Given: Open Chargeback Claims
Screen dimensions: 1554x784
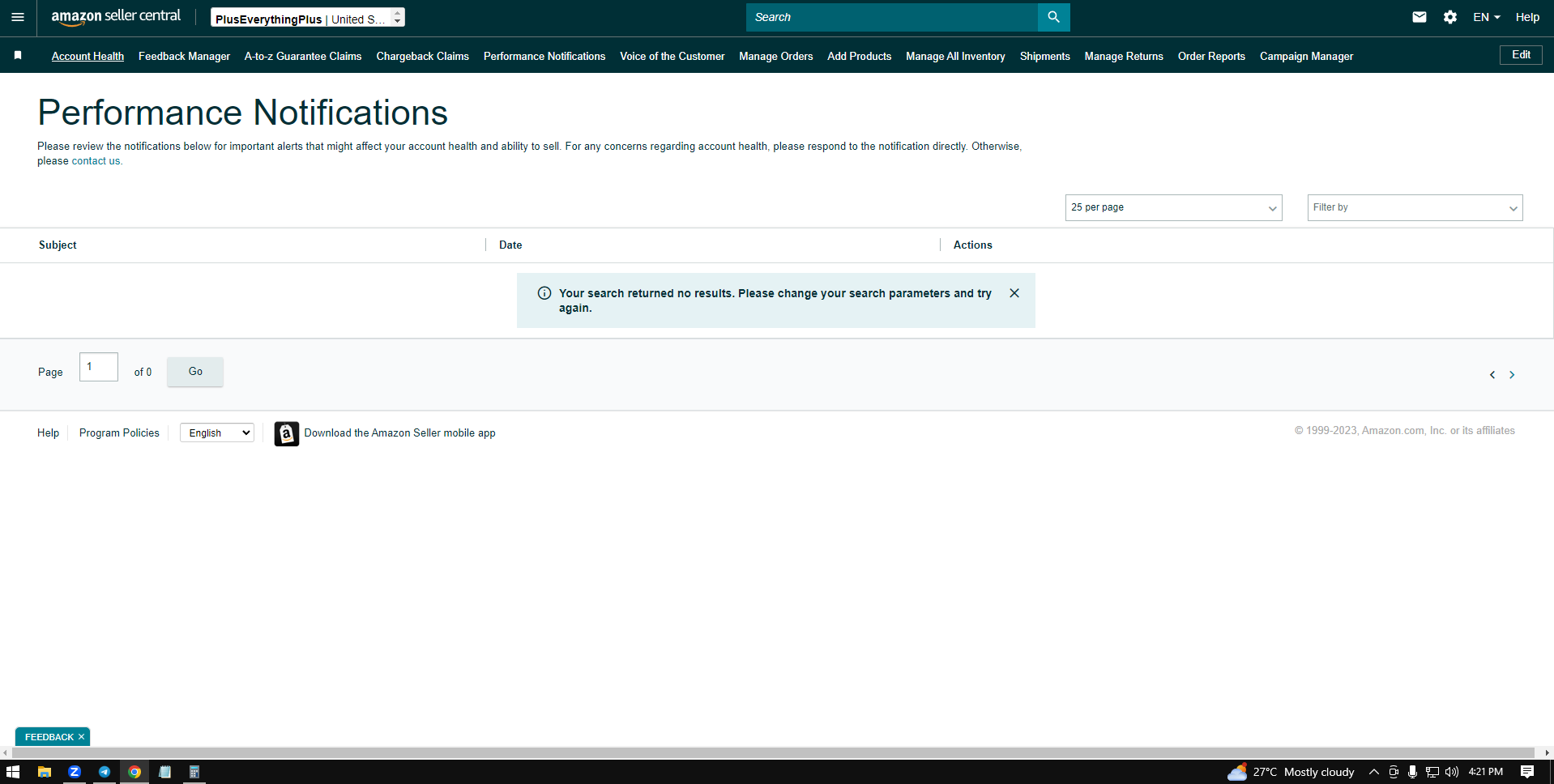Looking at the screenshot, I should (422, 56).
